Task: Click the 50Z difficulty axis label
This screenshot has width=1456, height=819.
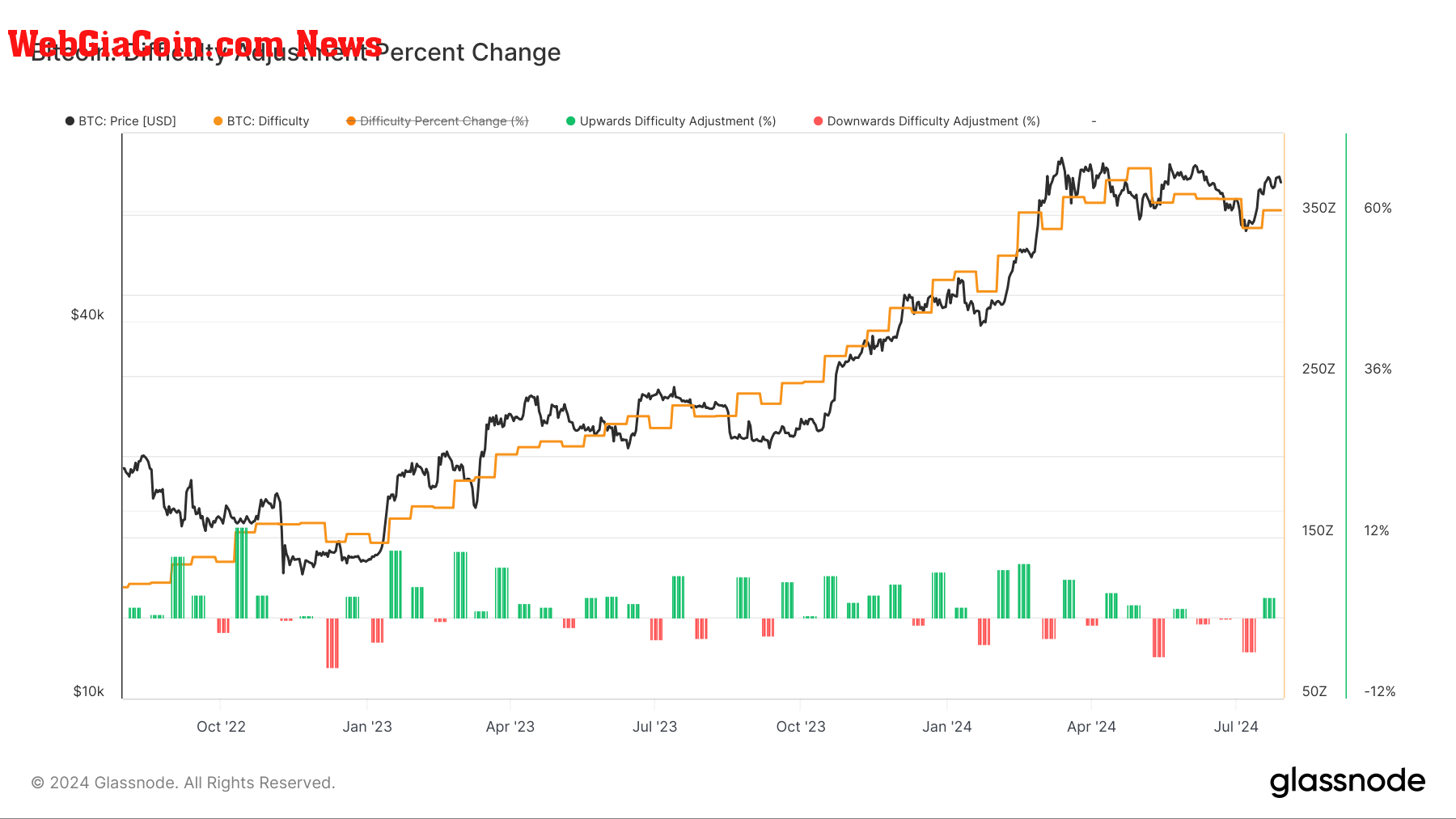Action: (x=1314, y=691)
